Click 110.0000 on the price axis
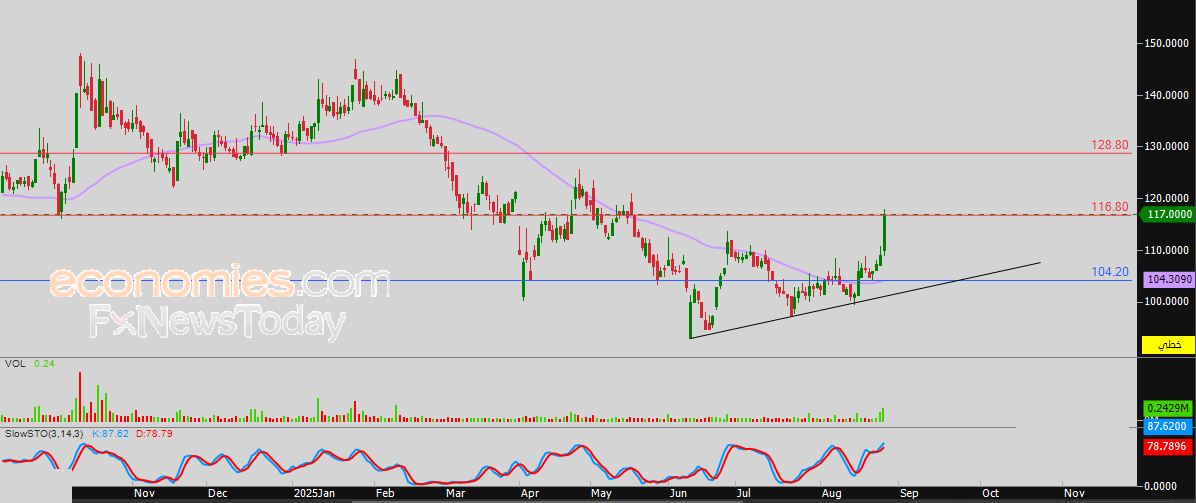 [x=1167, y=250]
